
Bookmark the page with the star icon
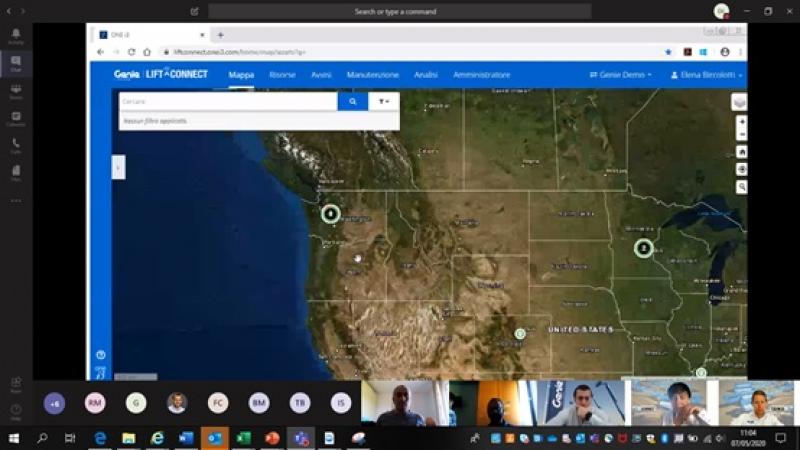(x=668, y=52)
